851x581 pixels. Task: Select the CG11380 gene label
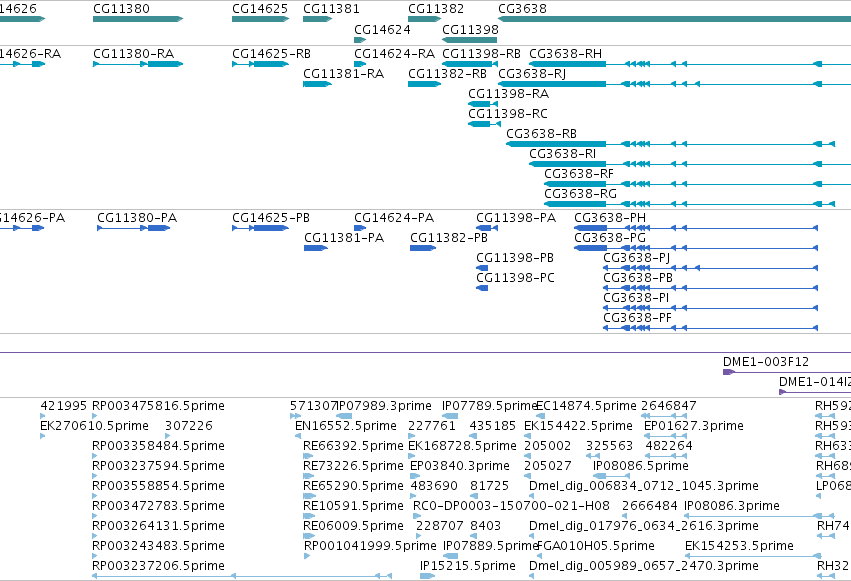(x=121, y=9)
